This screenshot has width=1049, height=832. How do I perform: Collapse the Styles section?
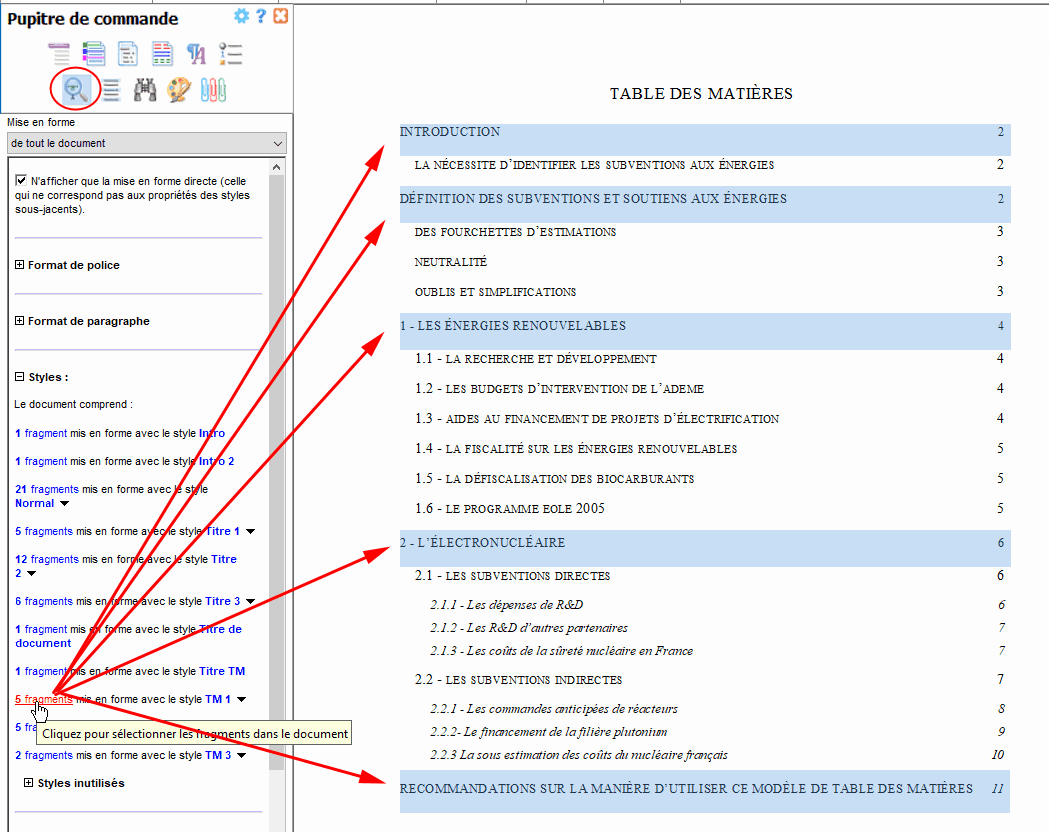pyautogui.click(x=19, y=377)
